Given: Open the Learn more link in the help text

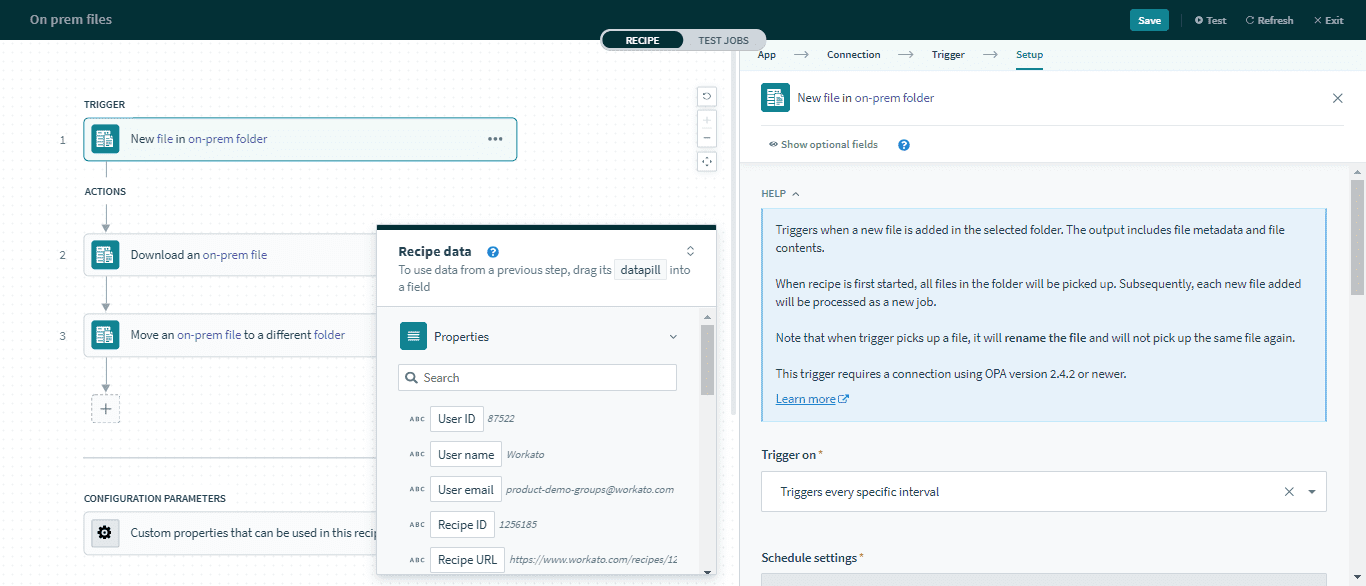Looking at the screenshot, I should pos(806,398).
